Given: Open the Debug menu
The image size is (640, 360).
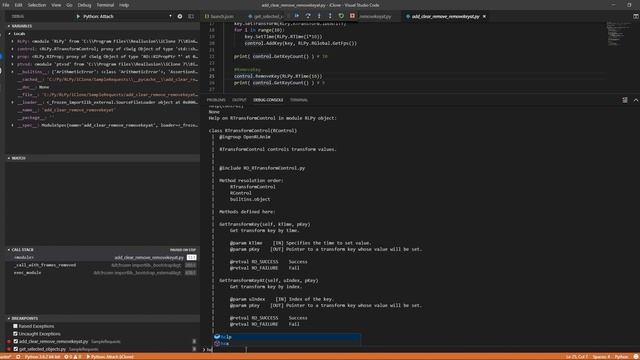Looking at the screenshot, I should pyautogui.click(x=84, y=5).
